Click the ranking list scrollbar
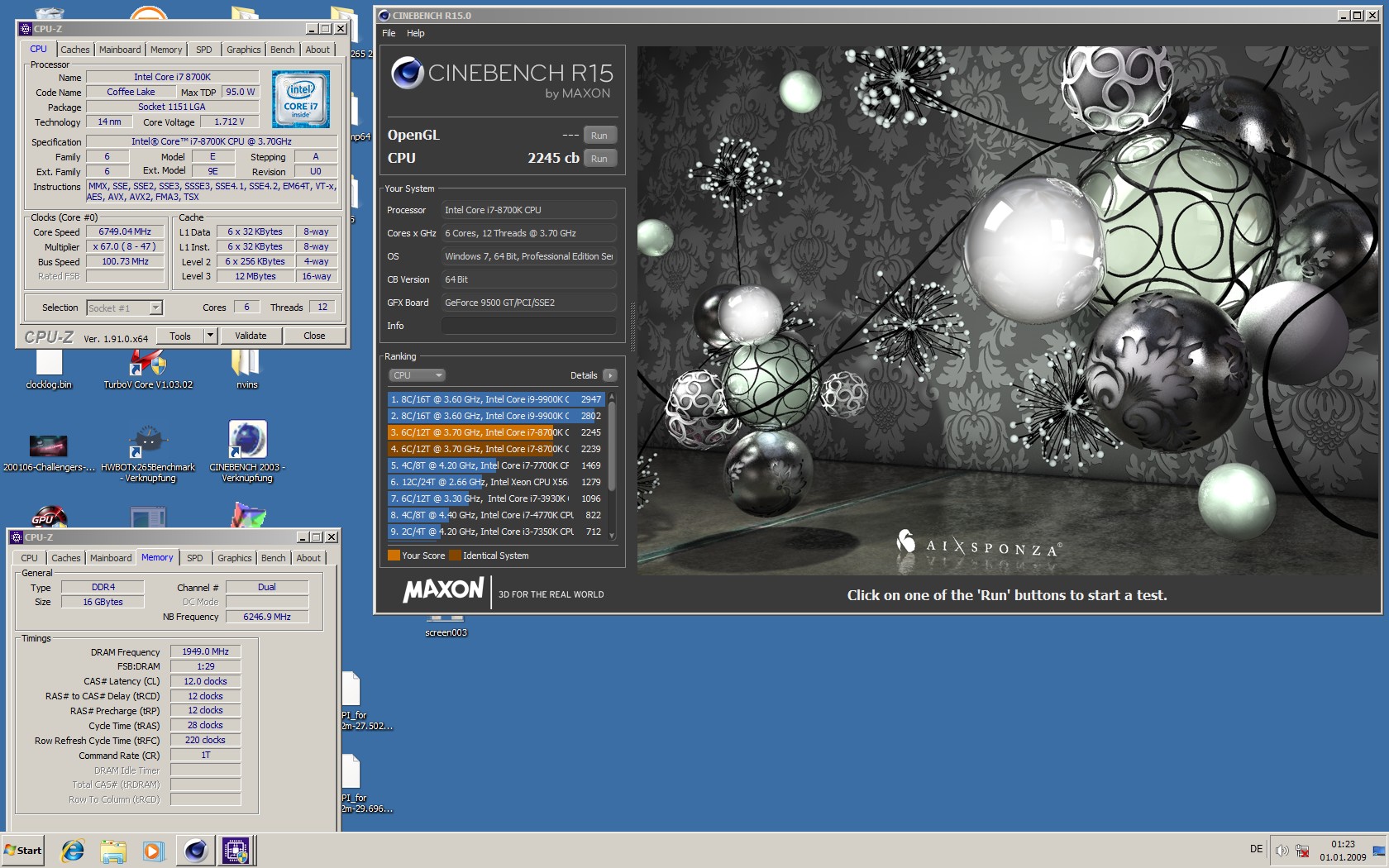This screenshot has width=1389, height=868. pos(612,466)
